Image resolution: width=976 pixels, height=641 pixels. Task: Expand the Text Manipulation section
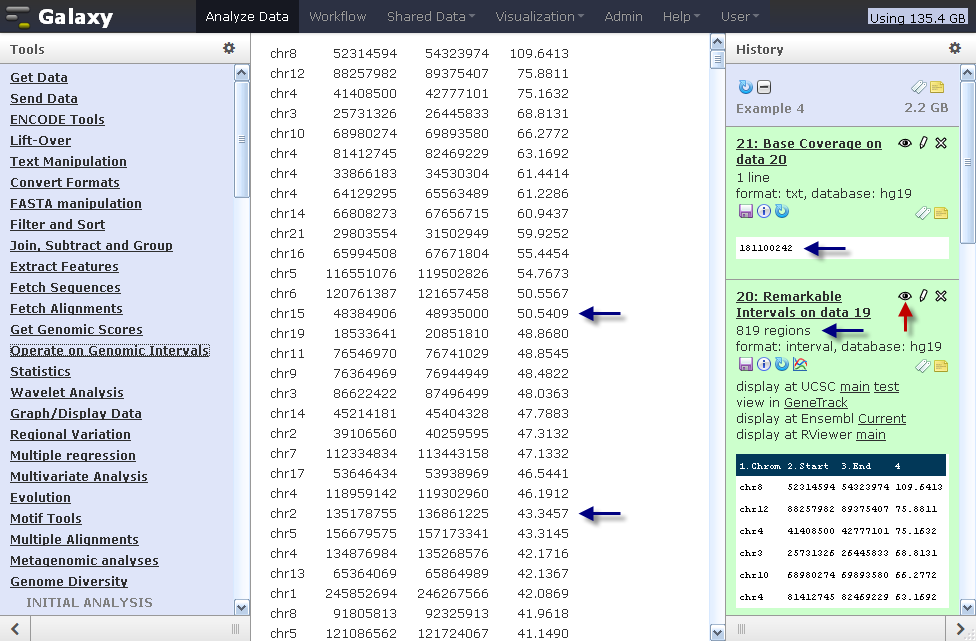click(68, 161)
